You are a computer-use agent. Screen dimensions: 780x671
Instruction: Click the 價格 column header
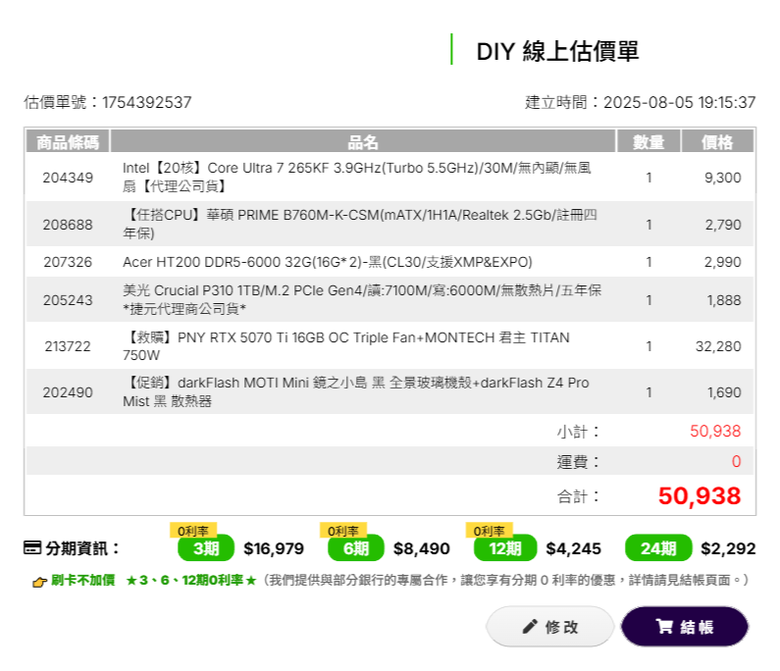pos(717,142)
